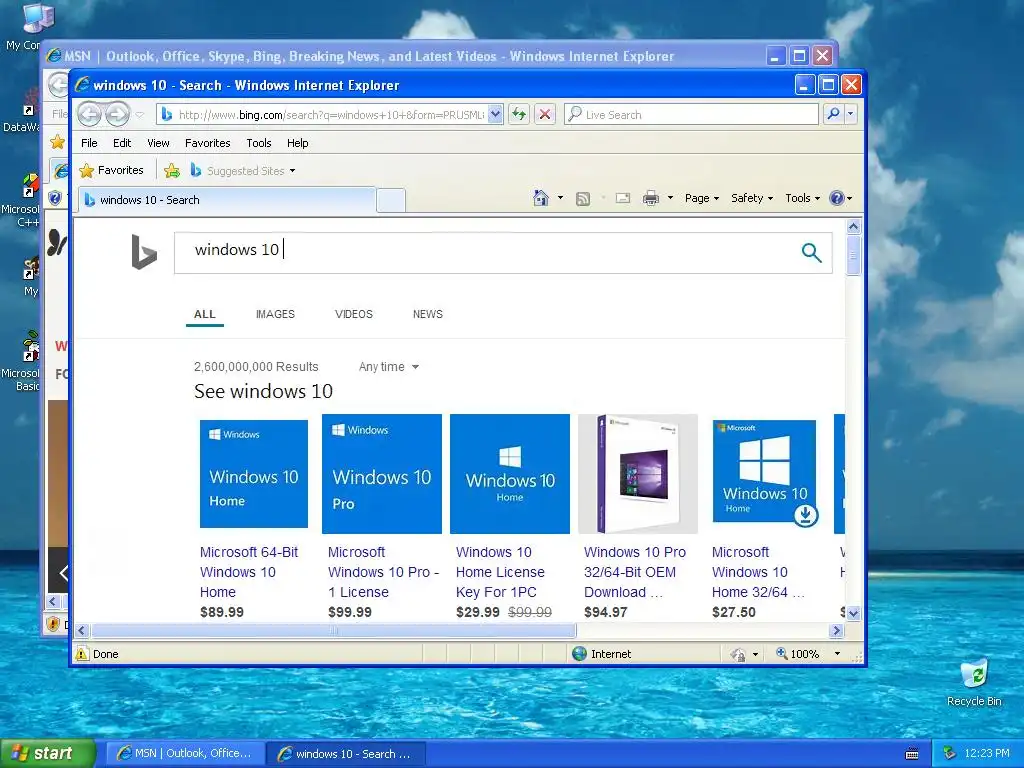Click the Stop loading red X icon
The height and width of the screenshot is (768, 1024).
[544, 114]
